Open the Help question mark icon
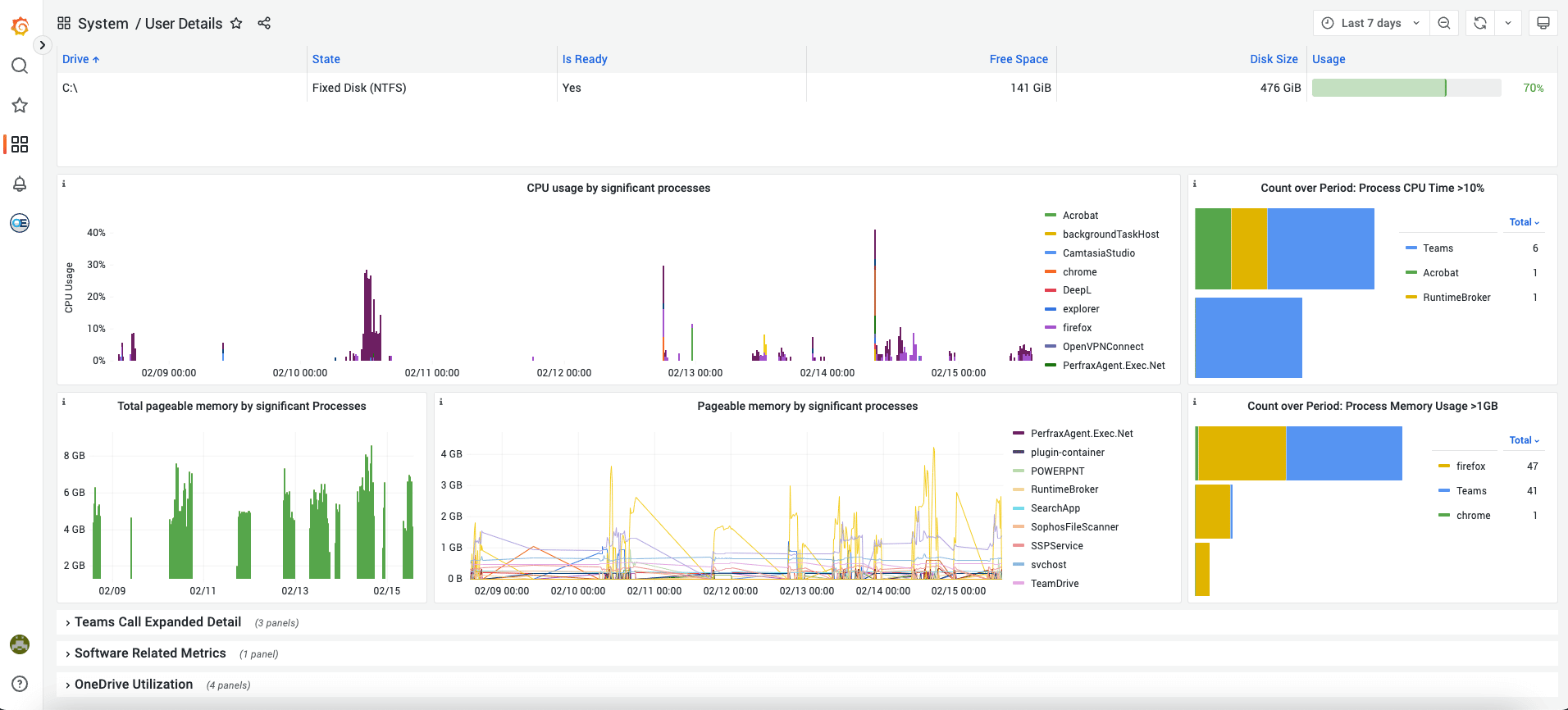 [x=20, y=684]
